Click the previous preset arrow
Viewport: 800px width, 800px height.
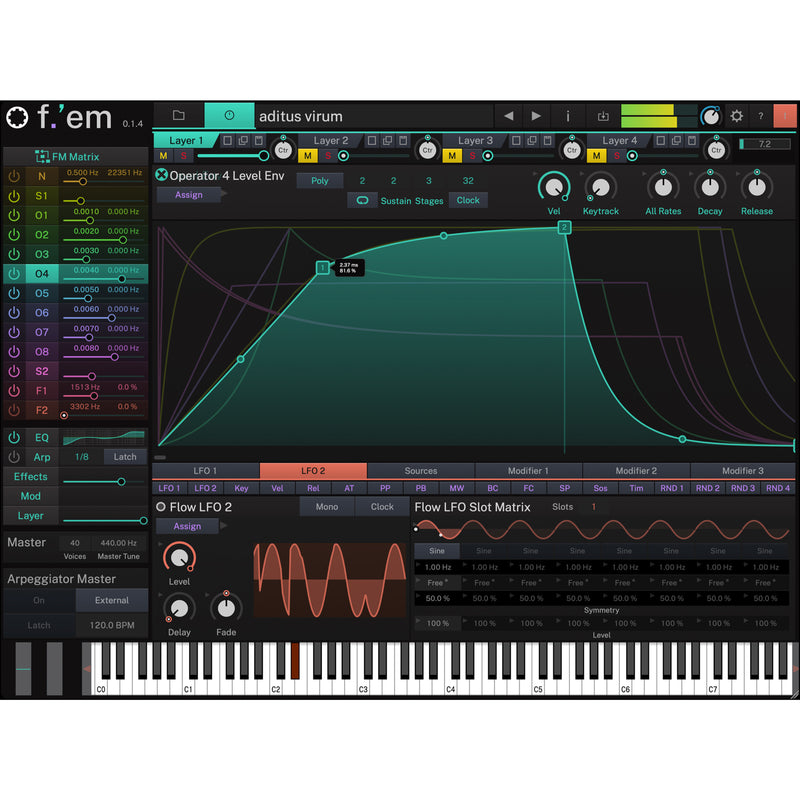(x=508, y=116)
